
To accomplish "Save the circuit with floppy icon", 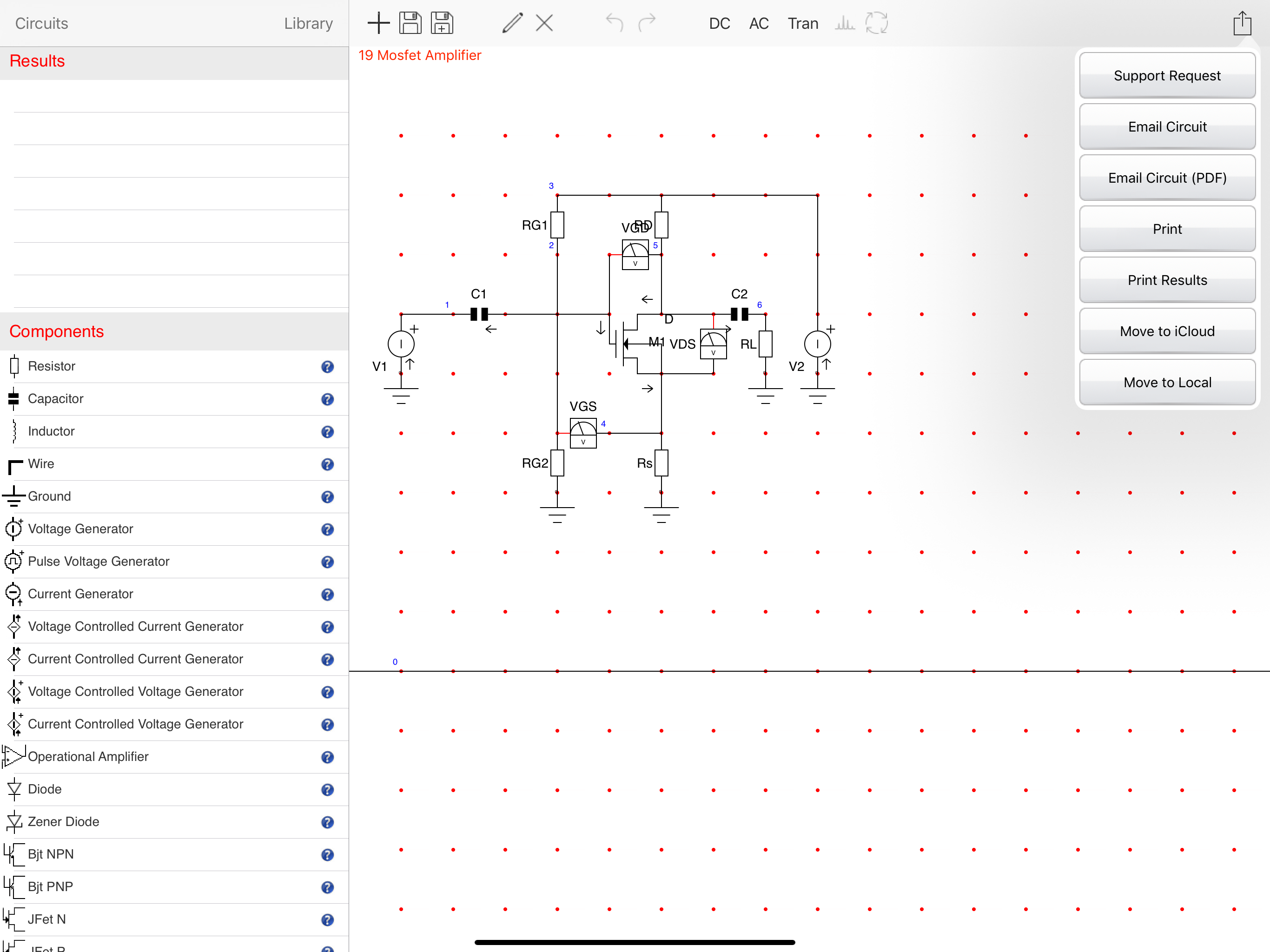I will tap(410, 24).
